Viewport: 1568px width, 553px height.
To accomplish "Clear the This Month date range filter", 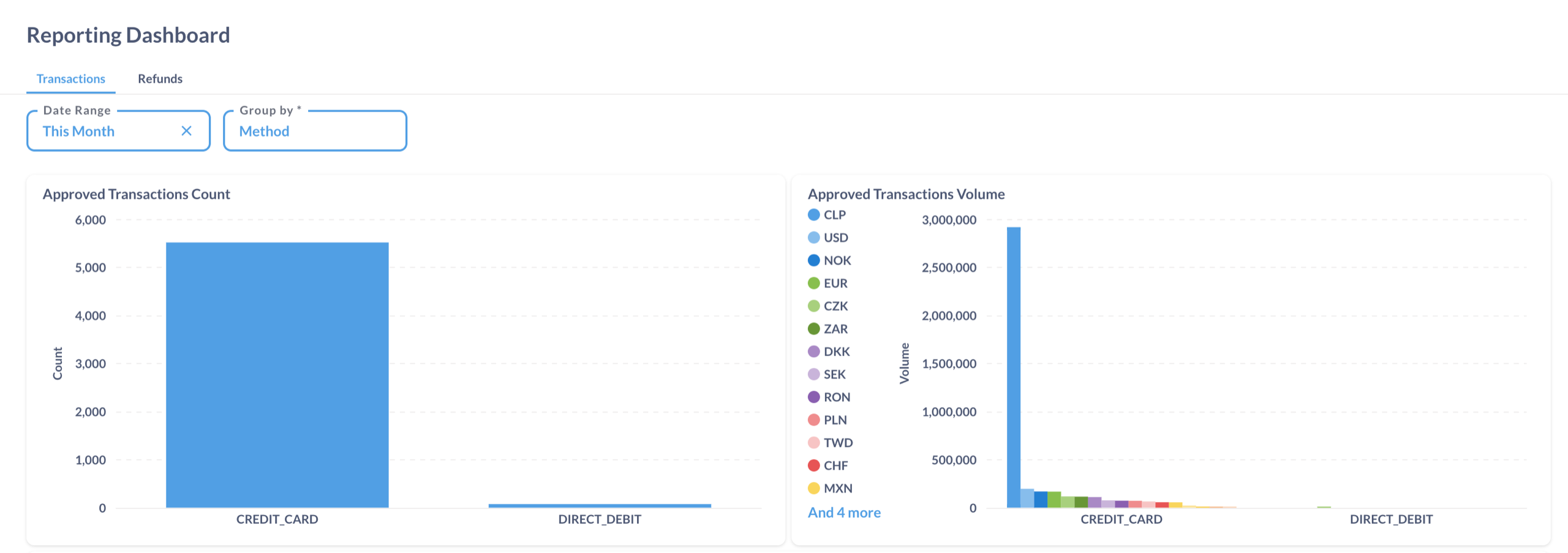I will (187, 131).
